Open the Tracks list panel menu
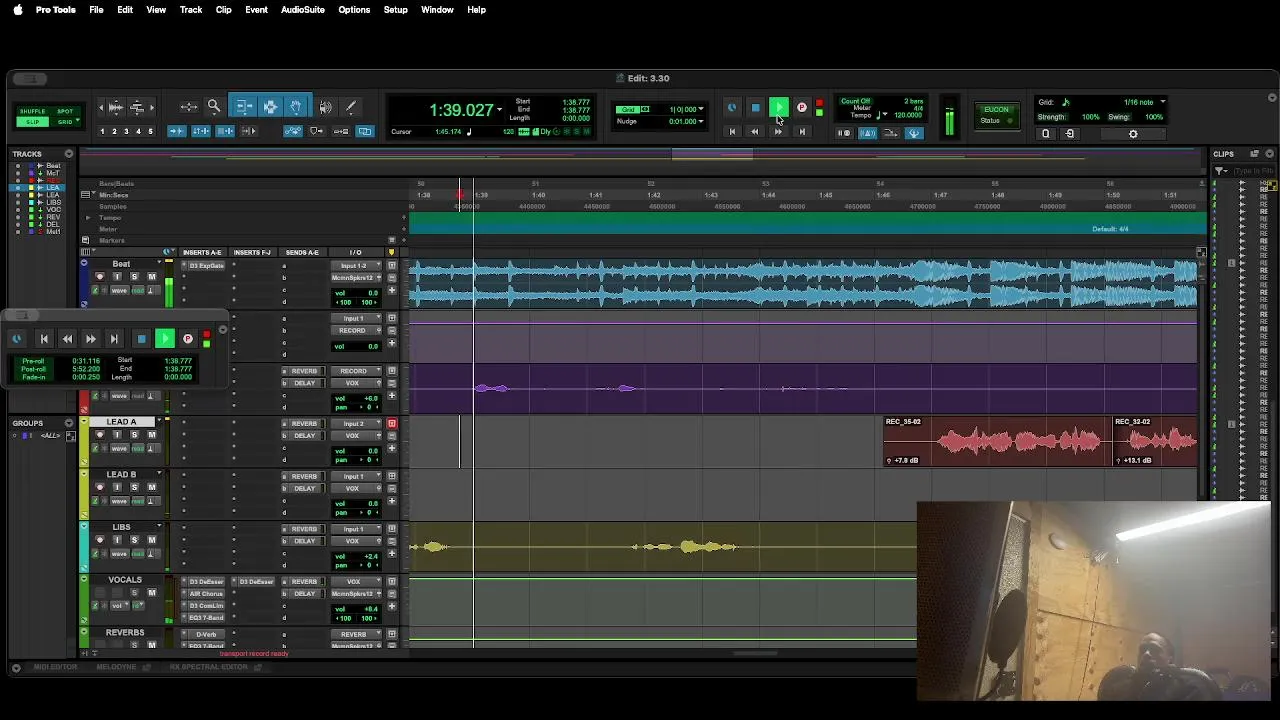Viewport: 1280px width, 720px height. (x=69, y=154)
